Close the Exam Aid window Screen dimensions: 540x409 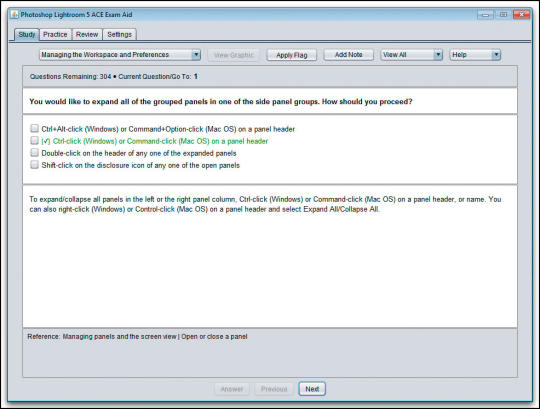point(521,15)
